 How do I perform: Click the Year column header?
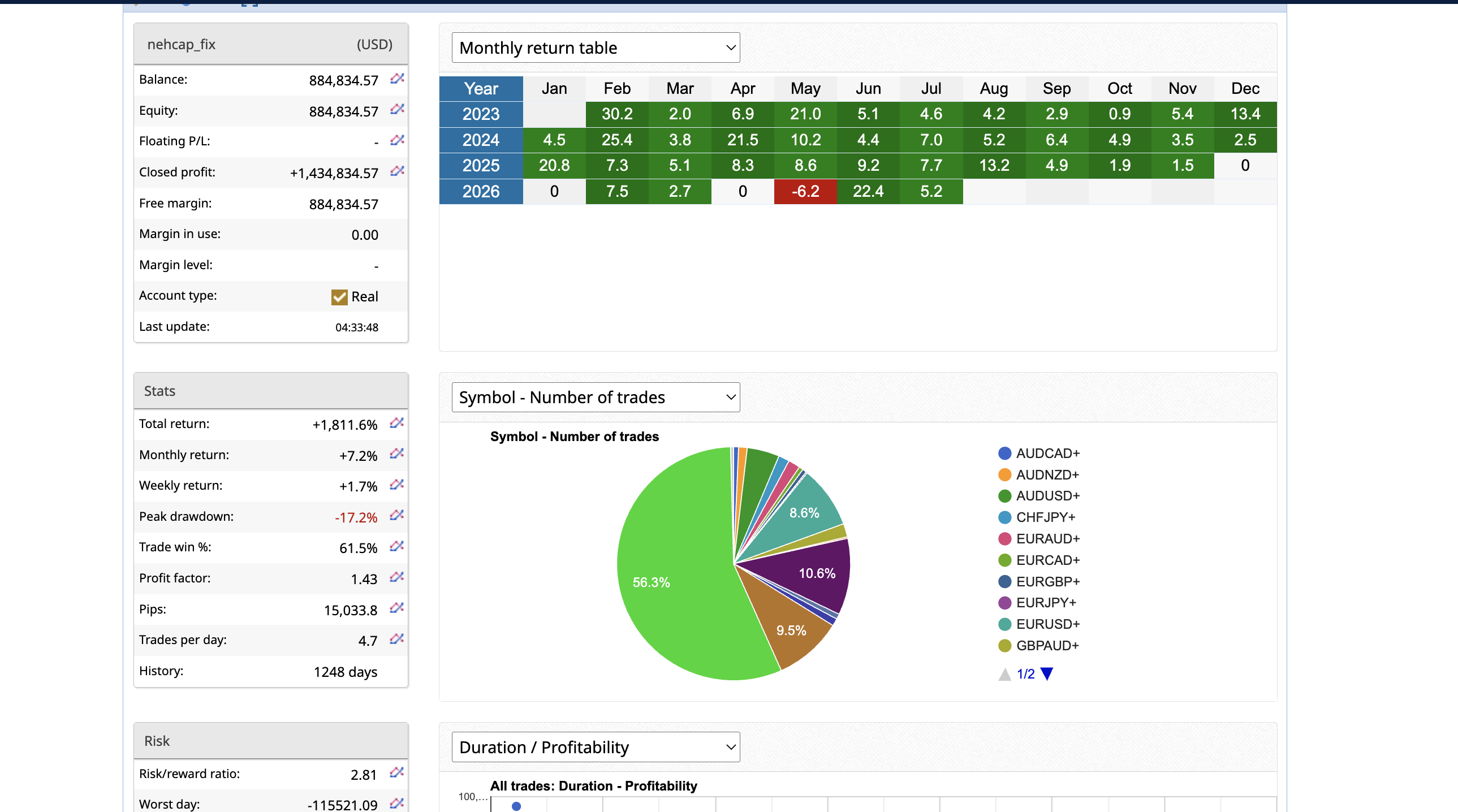[x=481, y=88]
